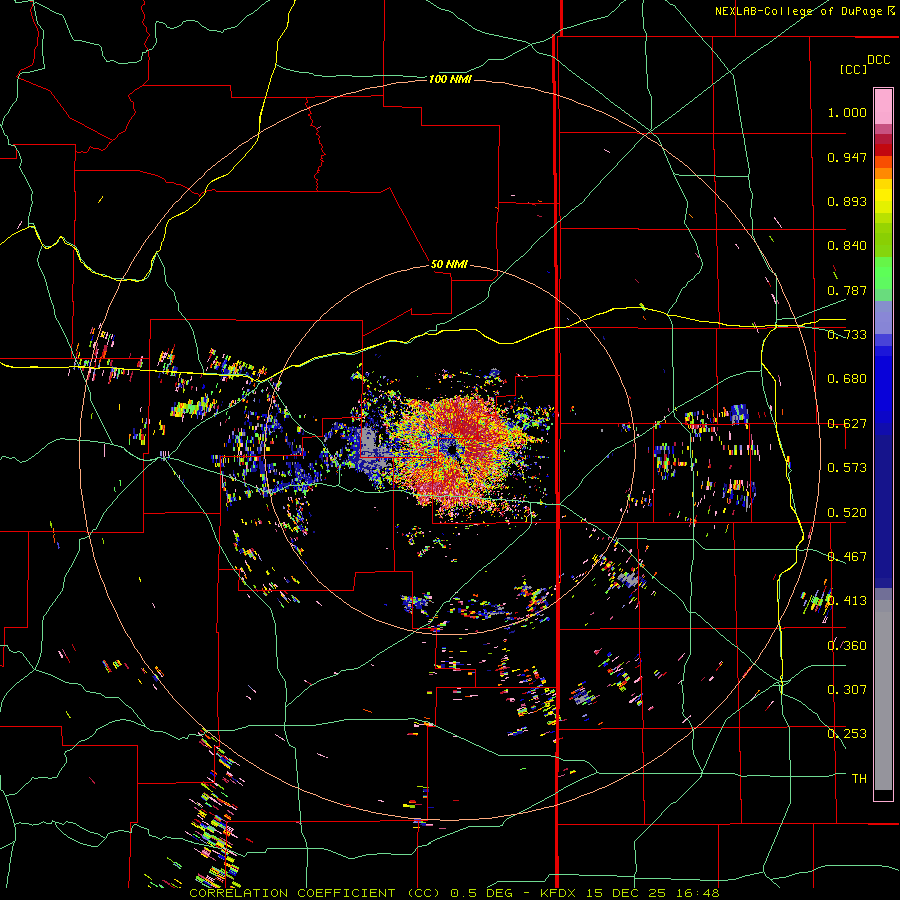Pick the bright green segment of color bar

883,273
